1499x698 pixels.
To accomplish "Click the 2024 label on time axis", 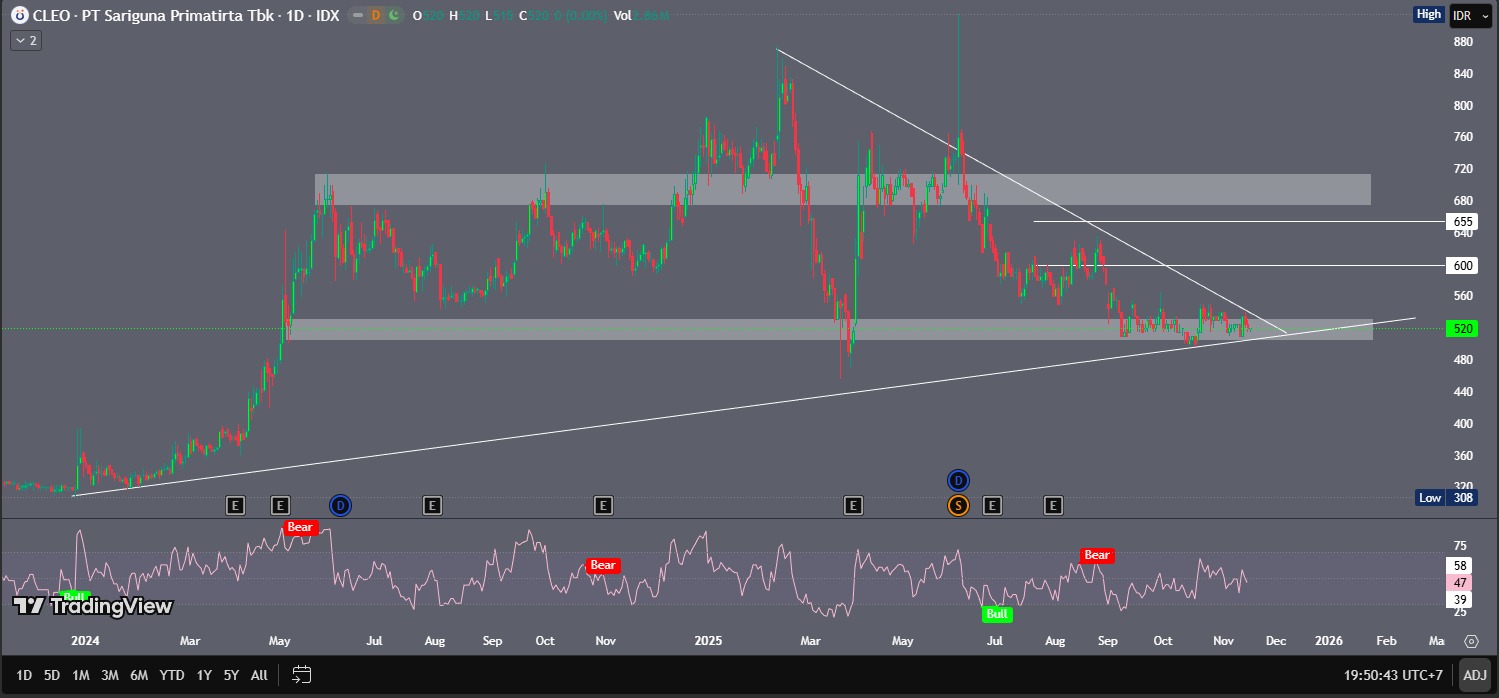I will [x=85, y=640].
